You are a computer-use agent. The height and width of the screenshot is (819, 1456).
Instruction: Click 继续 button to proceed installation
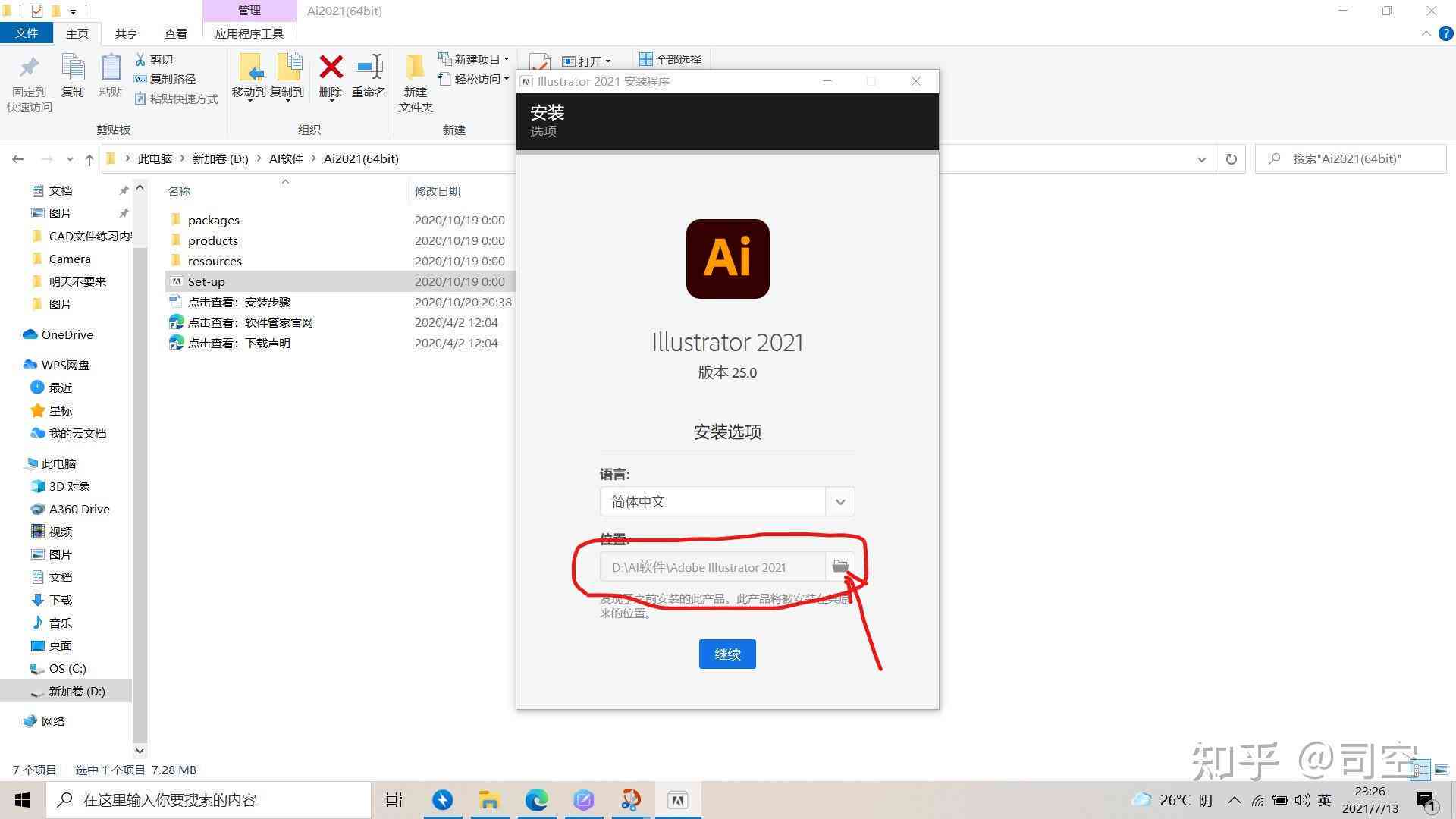pyautogui.click(x=728, y=653)
